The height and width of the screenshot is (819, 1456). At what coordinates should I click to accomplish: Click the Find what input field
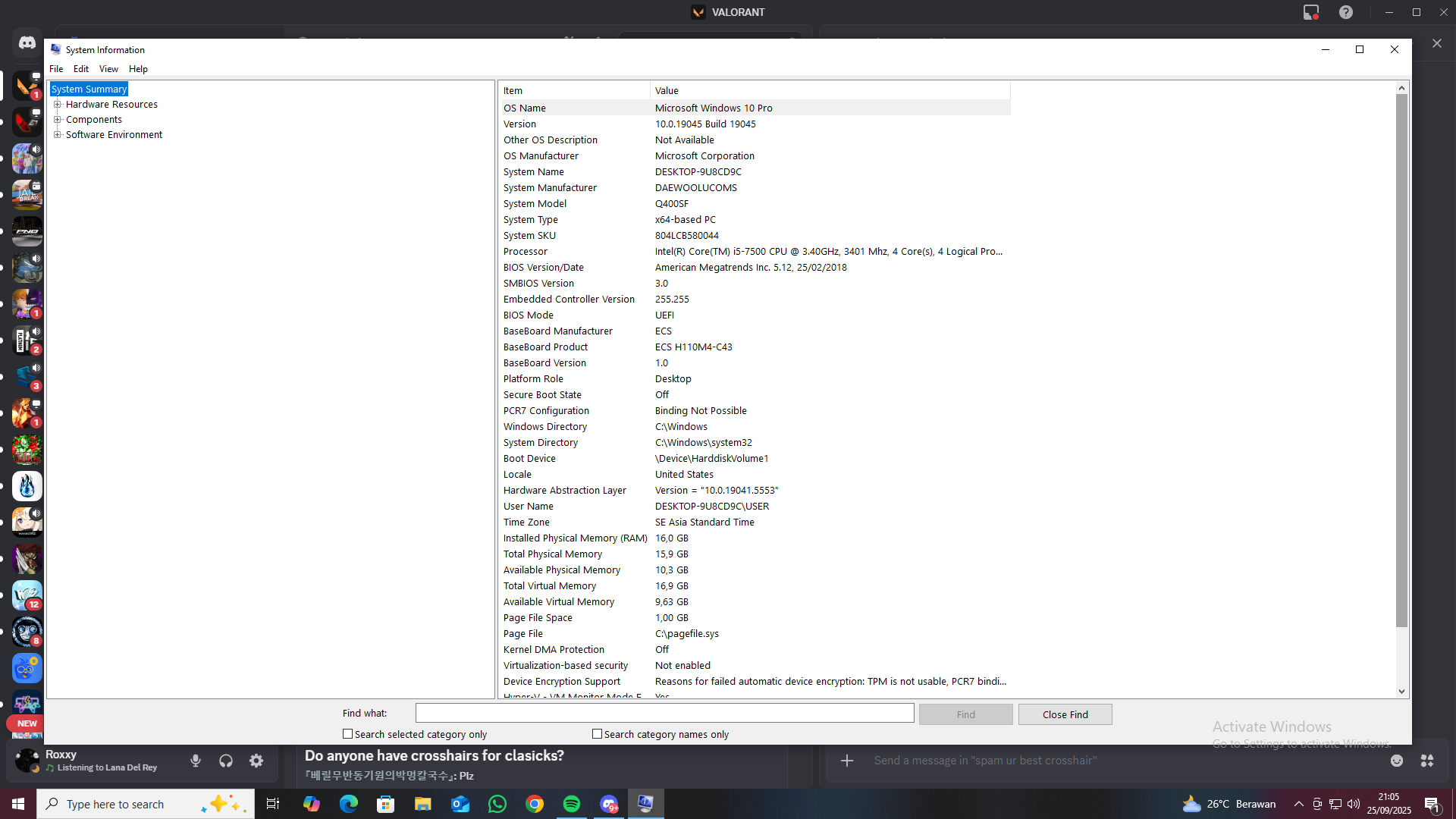[664, 714]
